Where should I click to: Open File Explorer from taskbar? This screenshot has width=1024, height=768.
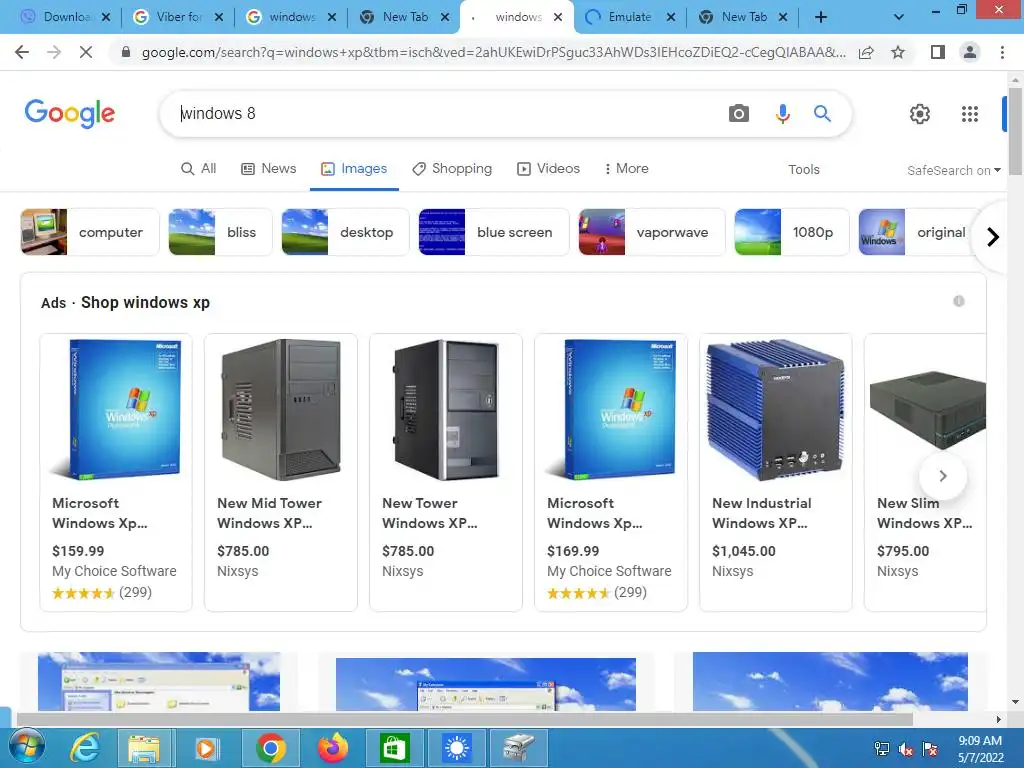144,748
